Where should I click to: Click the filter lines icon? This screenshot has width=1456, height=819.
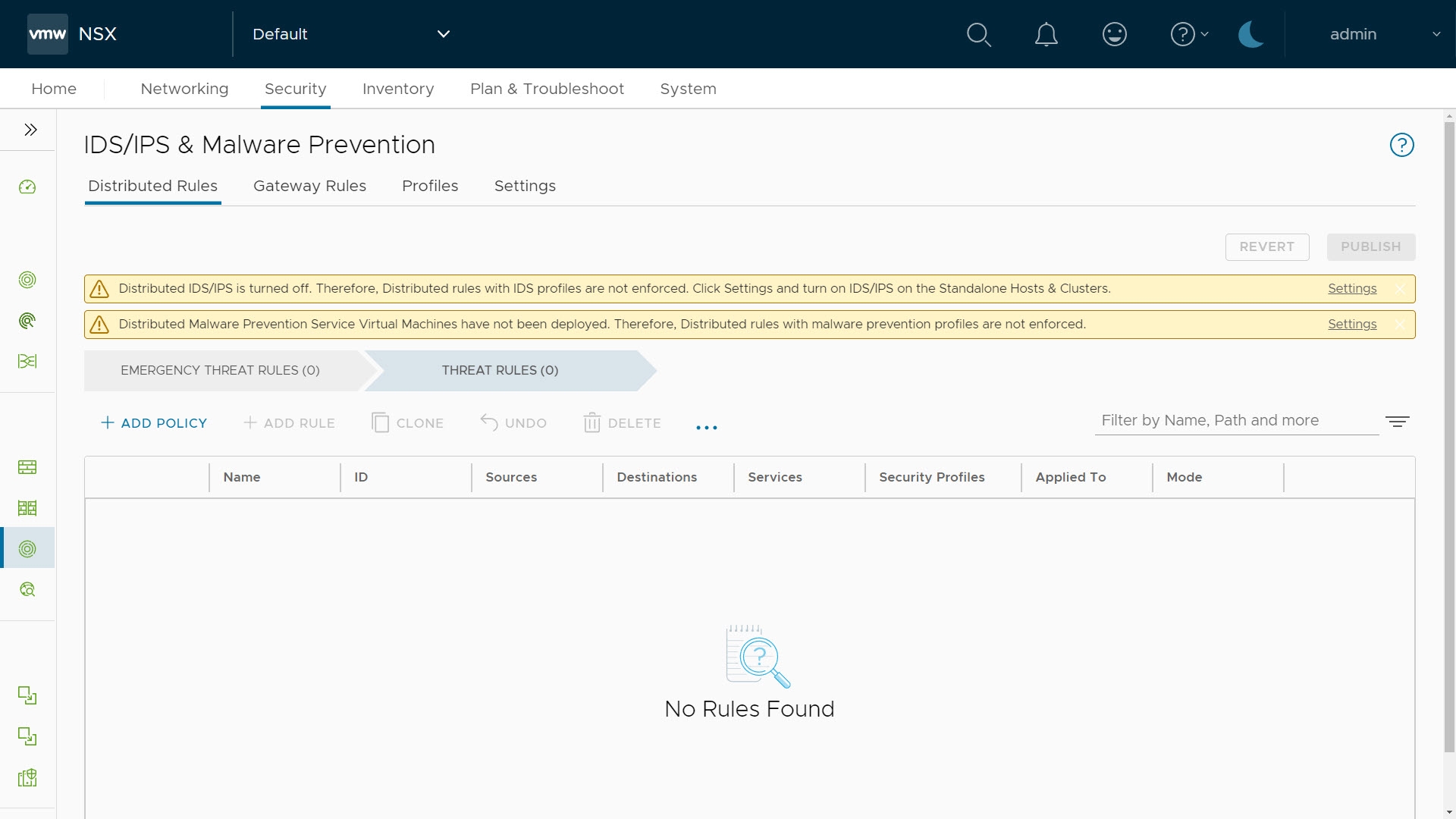pos(1397,422)
